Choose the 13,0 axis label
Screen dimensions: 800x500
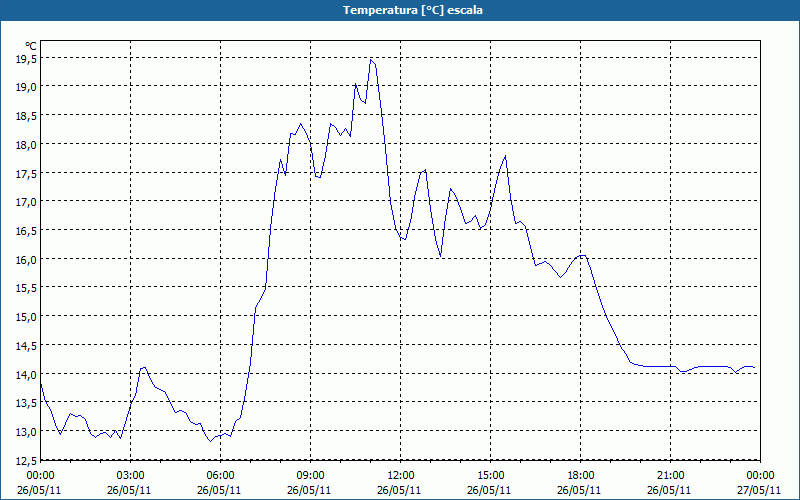tap(27, 432)
